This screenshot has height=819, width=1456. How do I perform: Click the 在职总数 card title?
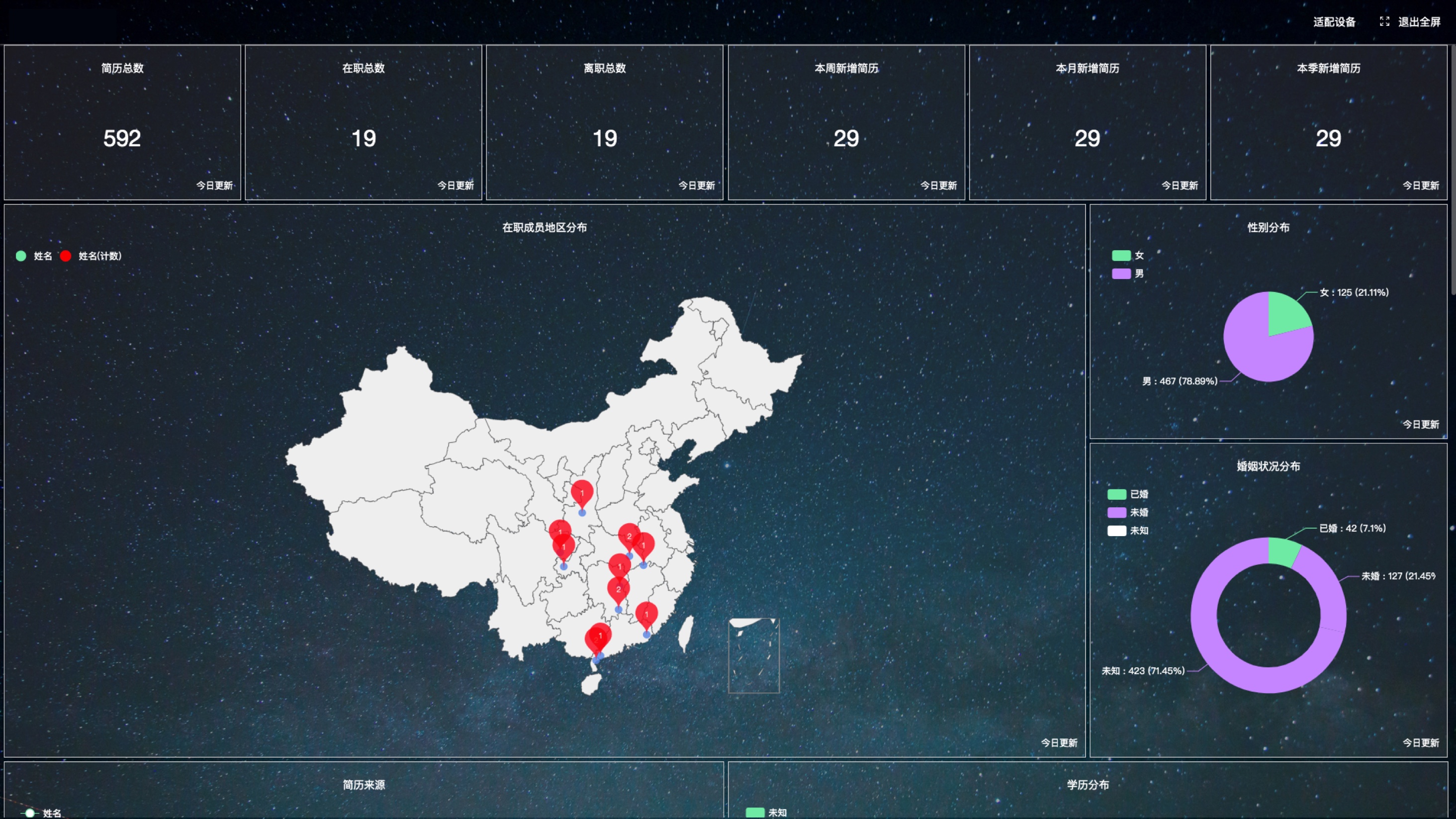pos(364,68)
